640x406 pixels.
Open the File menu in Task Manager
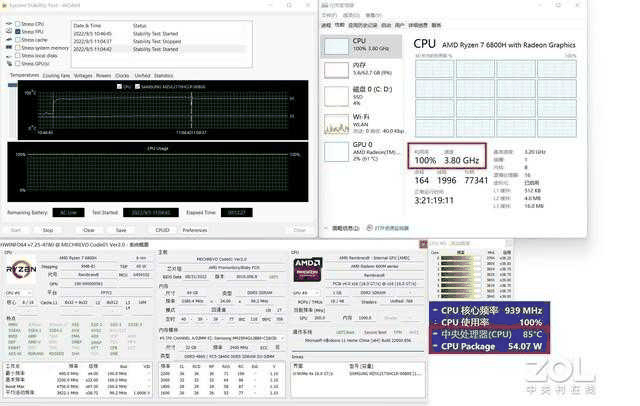[329, 15]
